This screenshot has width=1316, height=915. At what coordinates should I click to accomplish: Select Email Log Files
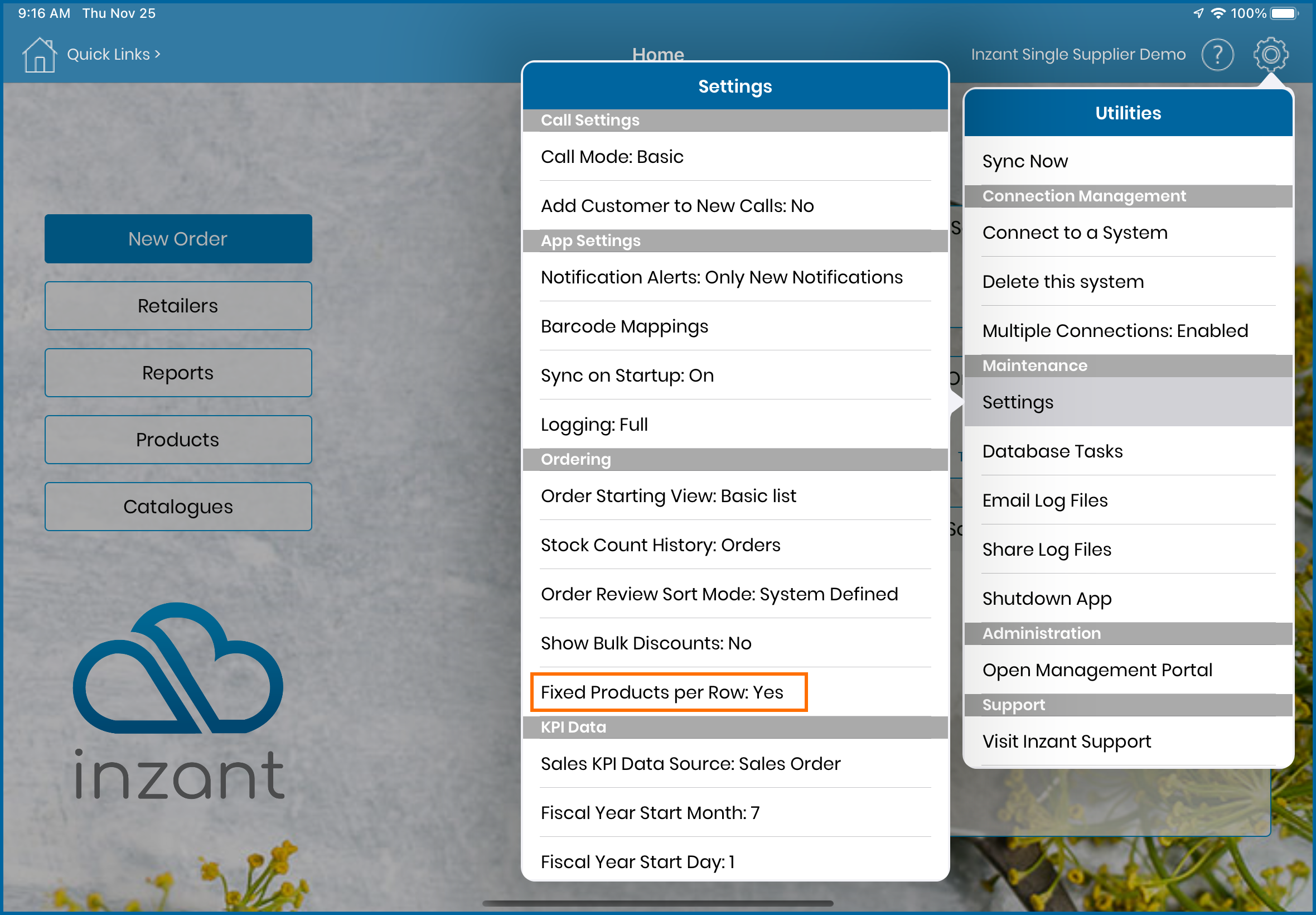click(1128, 500)
